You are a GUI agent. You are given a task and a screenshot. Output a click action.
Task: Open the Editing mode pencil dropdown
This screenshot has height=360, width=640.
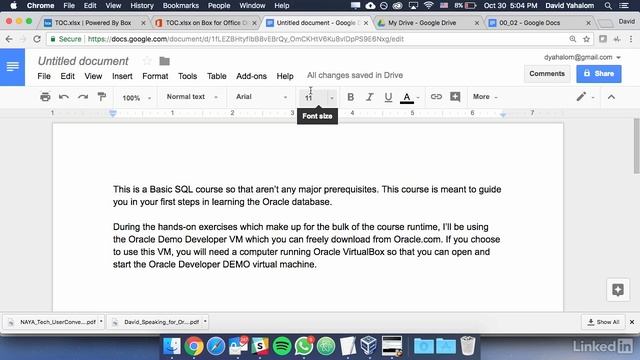pos(585,97)
